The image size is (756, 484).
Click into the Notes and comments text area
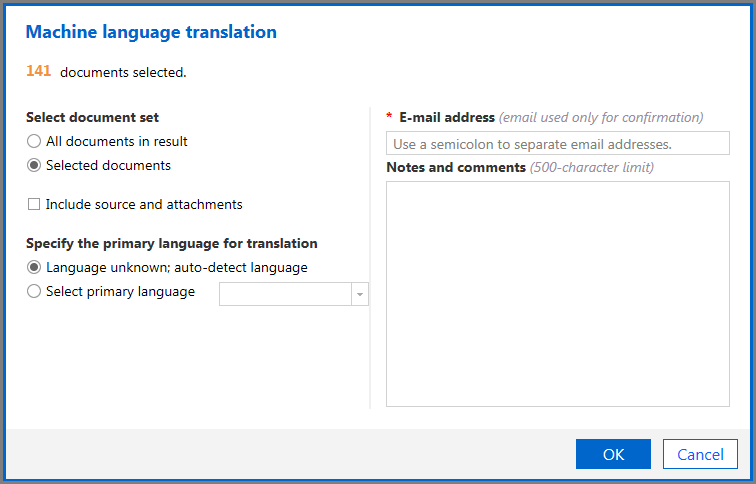(558, 294)
